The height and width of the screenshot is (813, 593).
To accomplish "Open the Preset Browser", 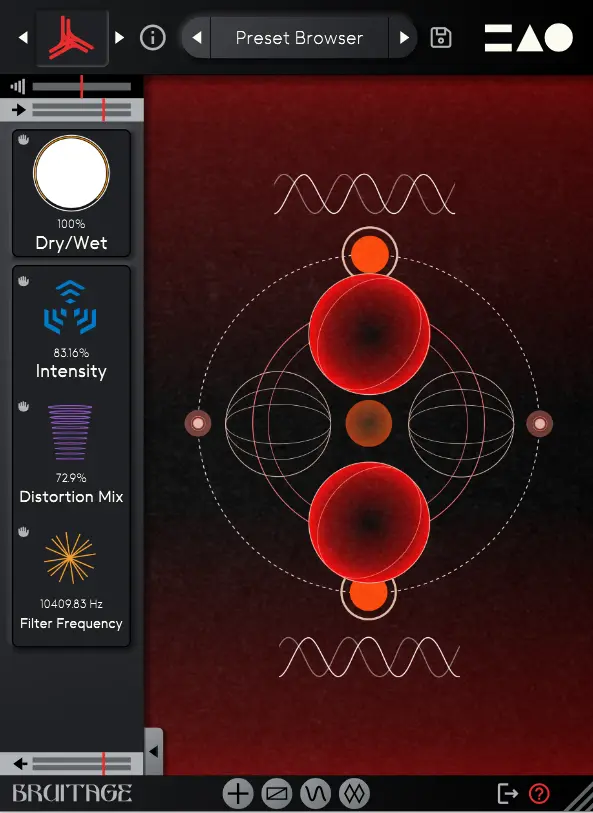I will tap(299, 38).
